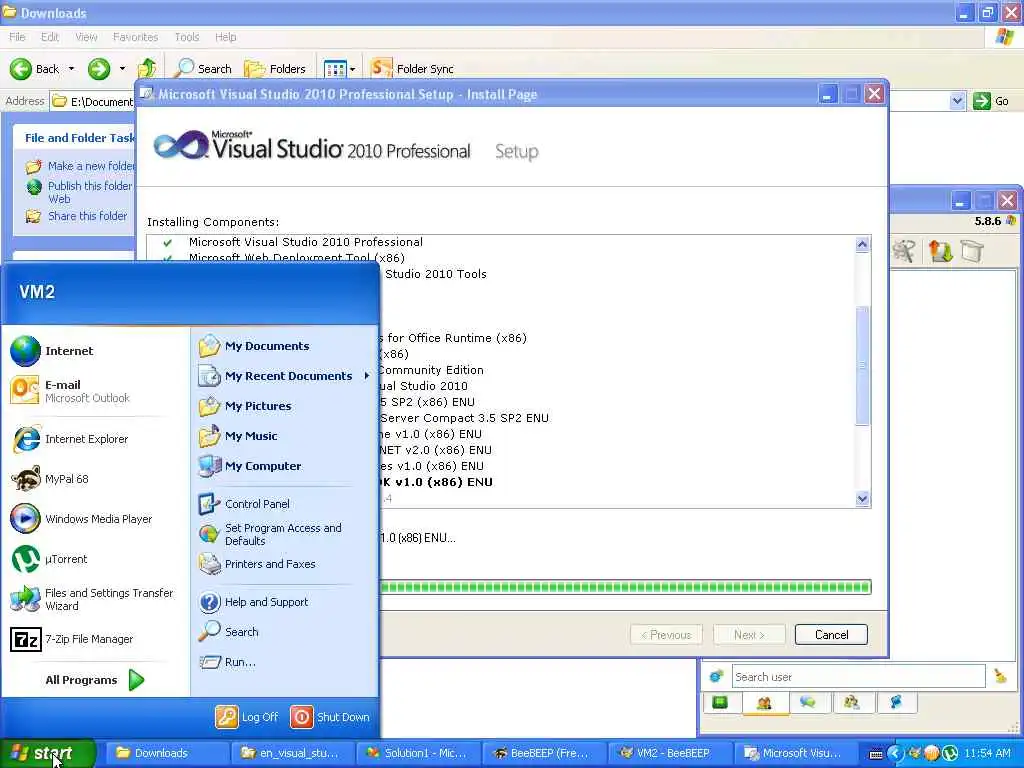
Task: Click the Forward arrow in Explorer
Action: 99,69
